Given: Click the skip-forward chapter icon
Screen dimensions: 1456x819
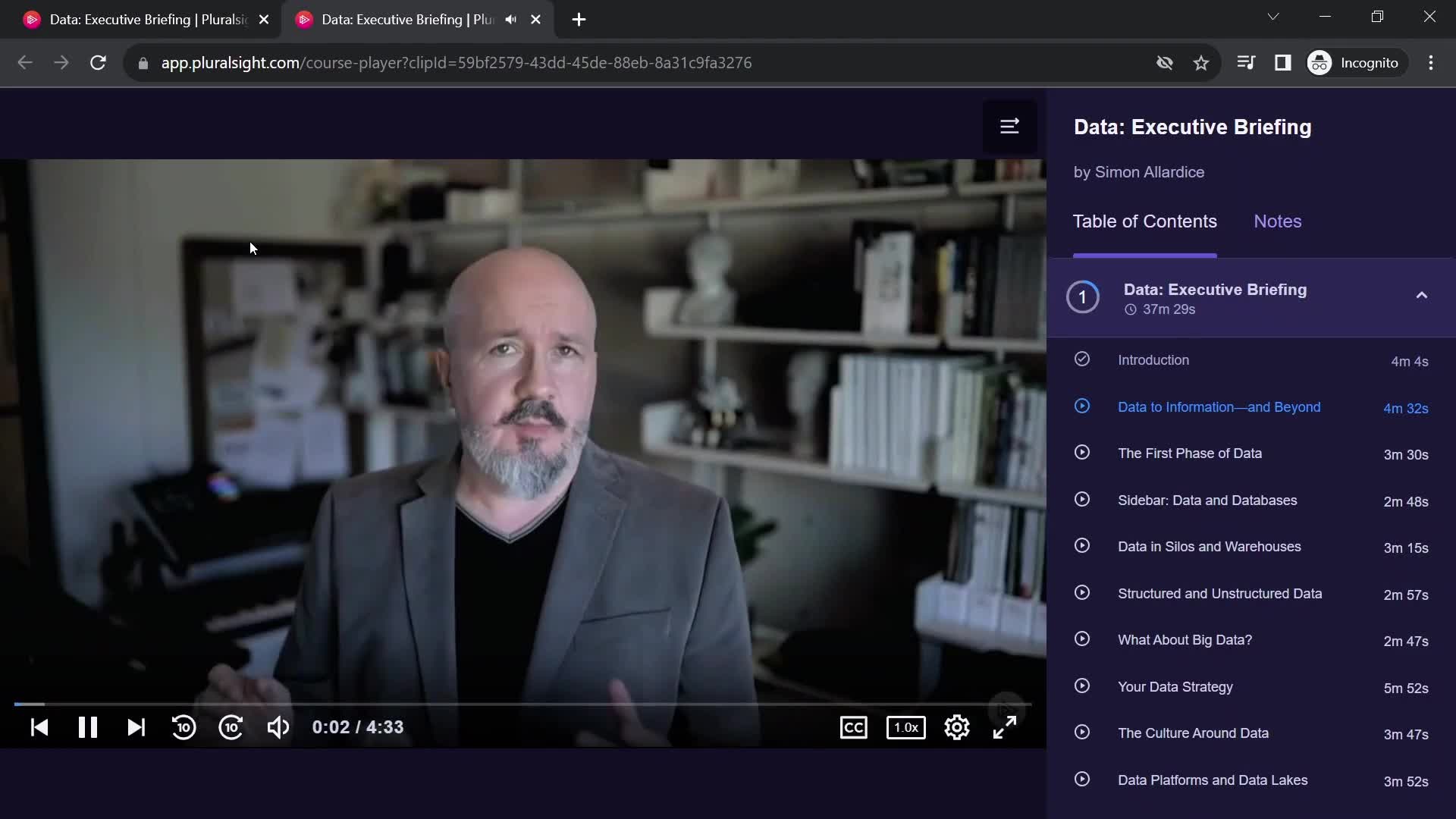Looking at the screenshot, I should 135,727.
